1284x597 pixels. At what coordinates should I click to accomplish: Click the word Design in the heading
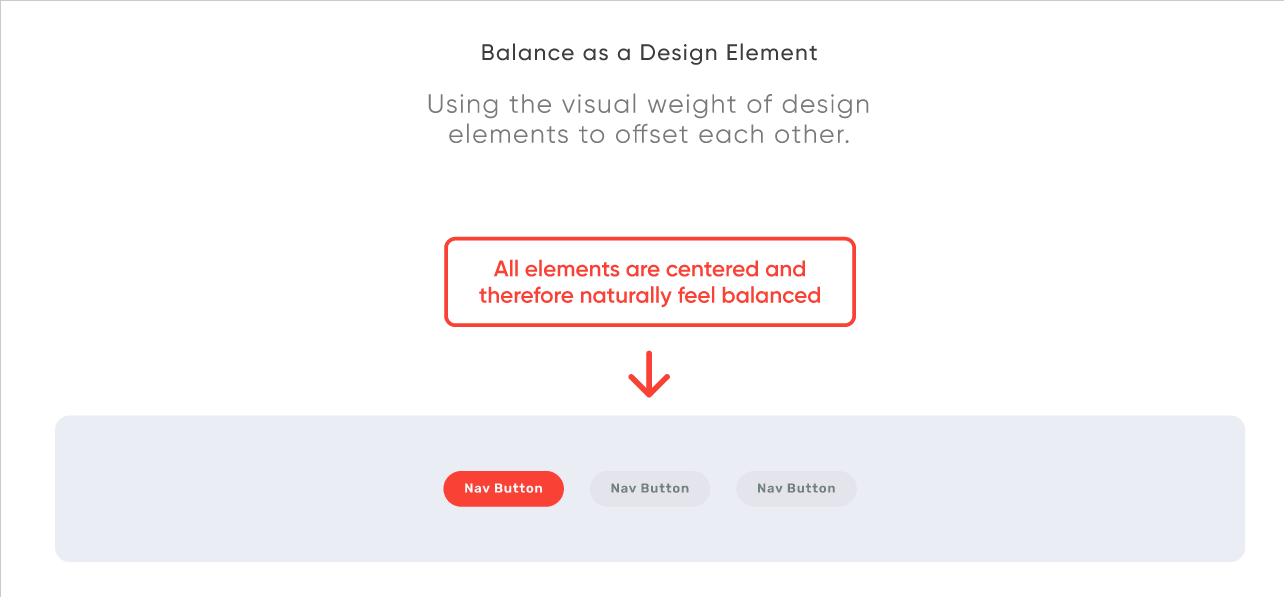pyautogui.click(x=677, y=54)
